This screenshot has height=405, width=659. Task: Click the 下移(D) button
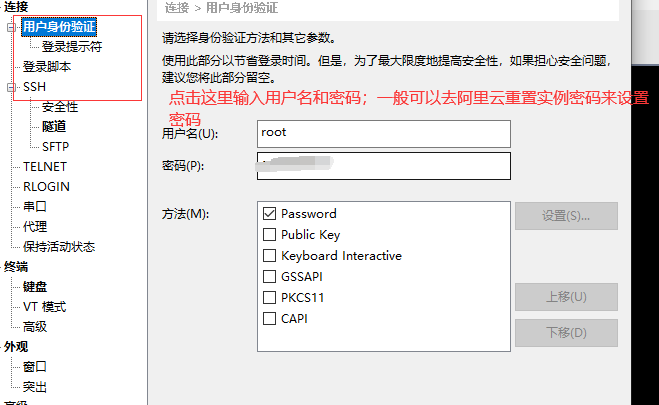[566, 333]
